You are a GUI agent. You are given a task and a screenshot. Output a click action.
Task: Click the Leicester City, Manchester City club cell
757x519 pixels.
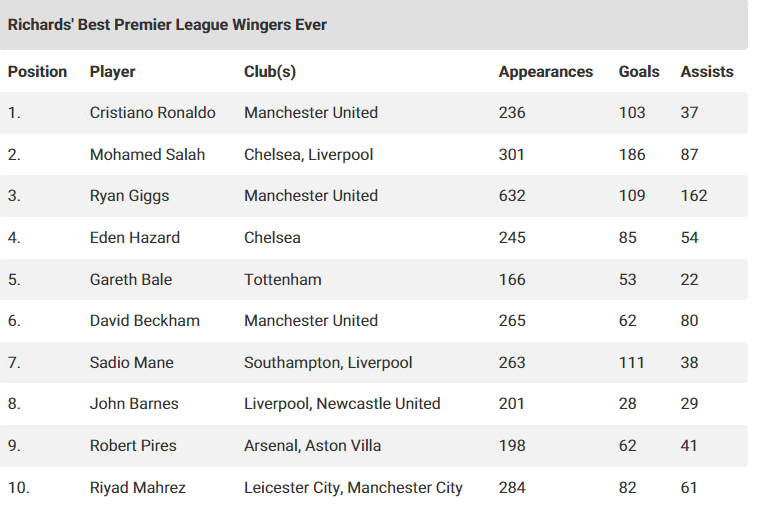(x=353, y=488)
